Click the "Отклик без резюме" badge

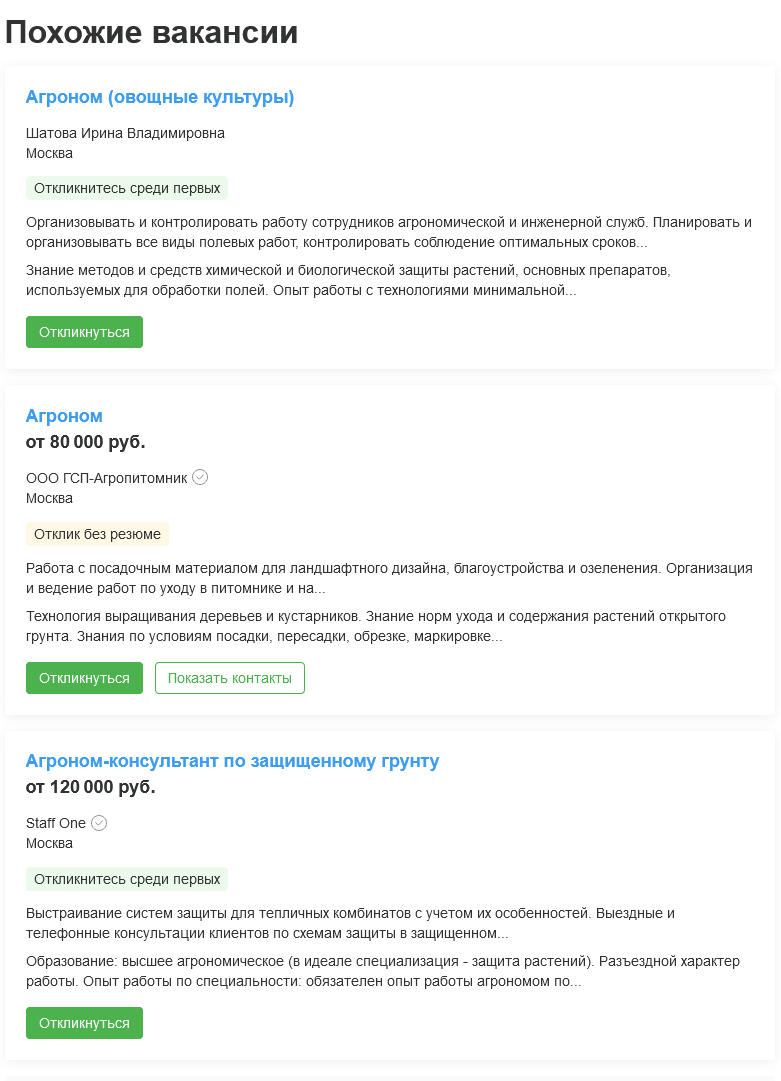(x=97, y=534)
